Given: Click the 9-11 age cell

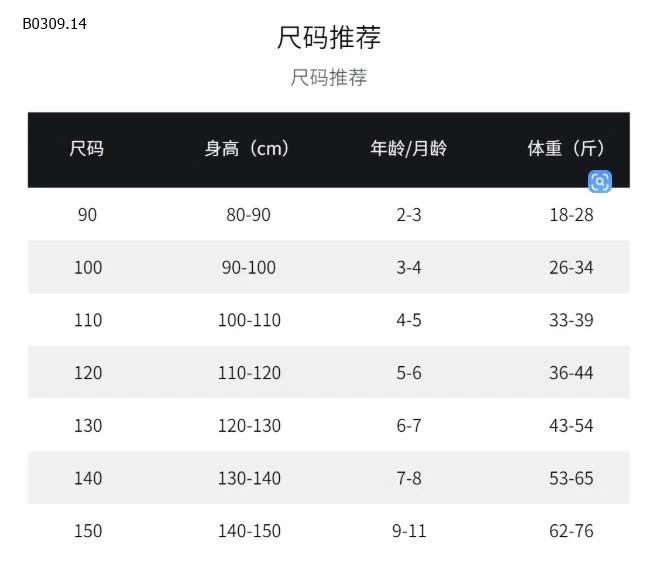Looking at the screenshot, I should [409, 531].
